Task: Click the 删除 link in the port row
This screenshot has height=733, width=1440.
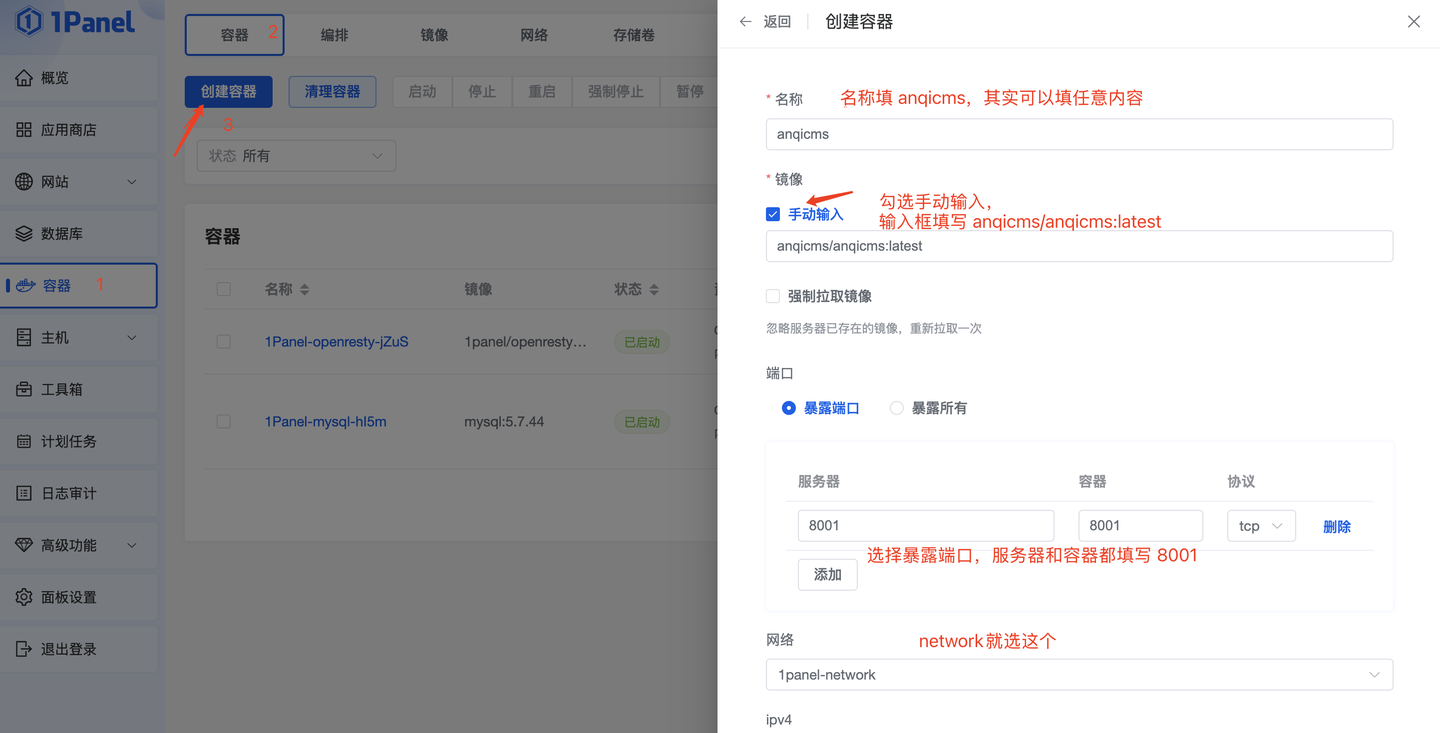Action: click(1337, 527)
